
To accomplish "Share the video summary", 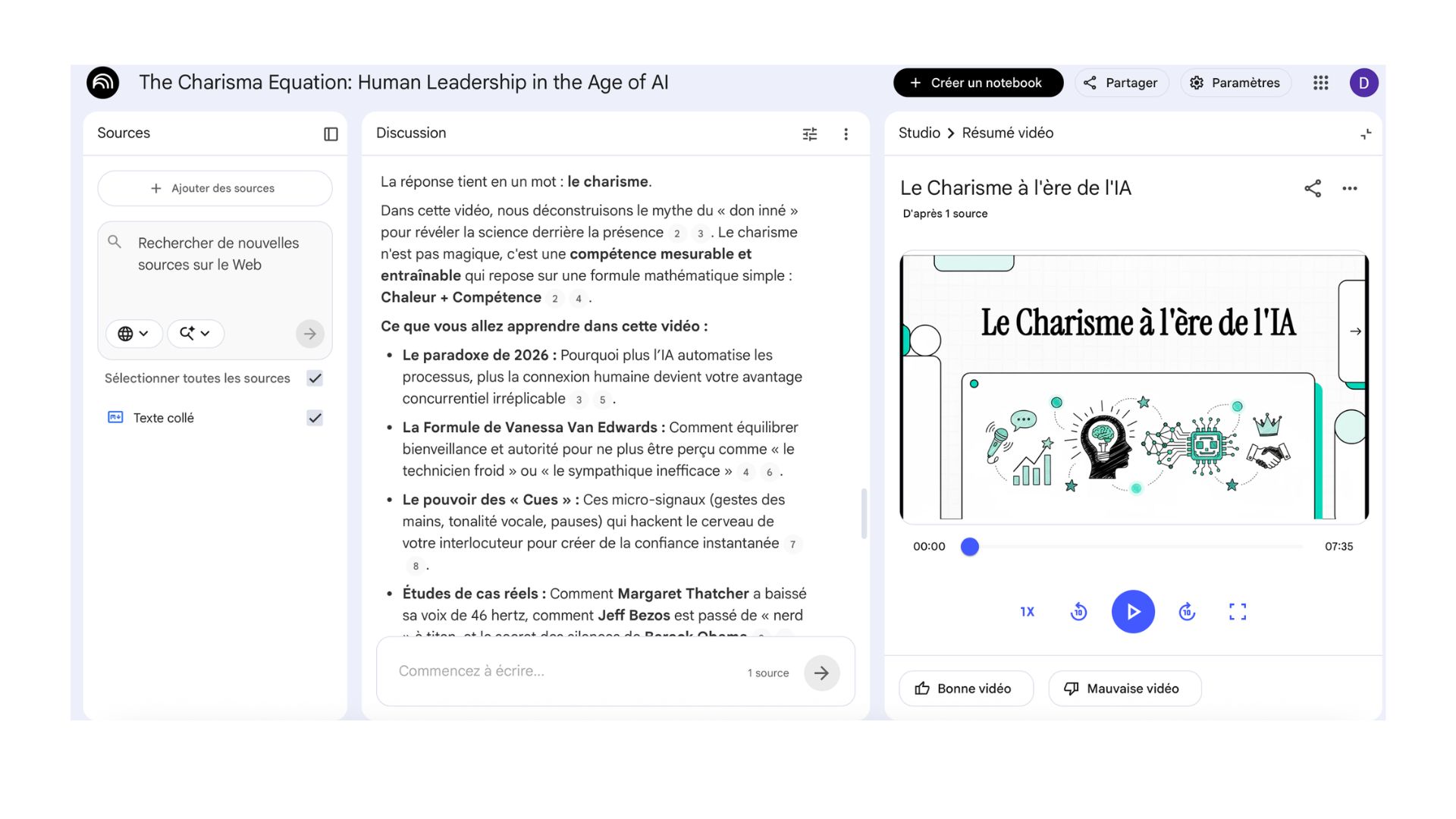I will coord(1313,188).
